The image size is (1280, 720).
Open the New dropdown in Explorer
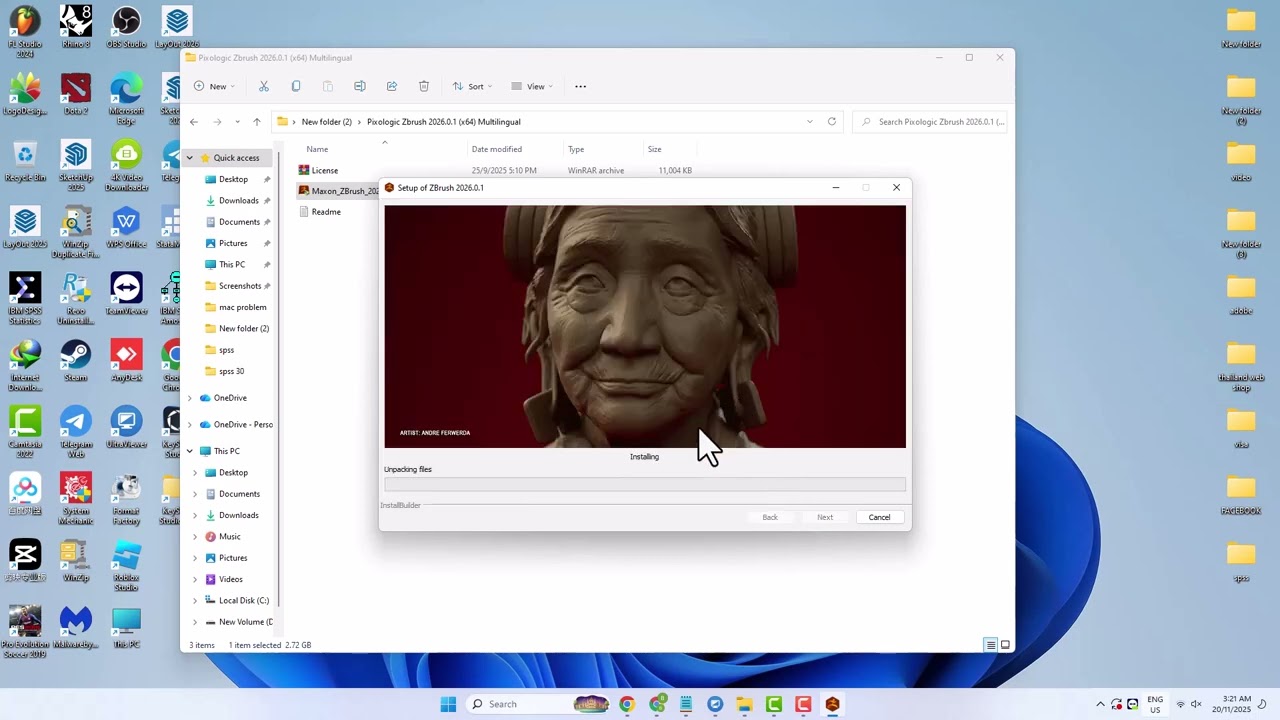coord(214,86)
